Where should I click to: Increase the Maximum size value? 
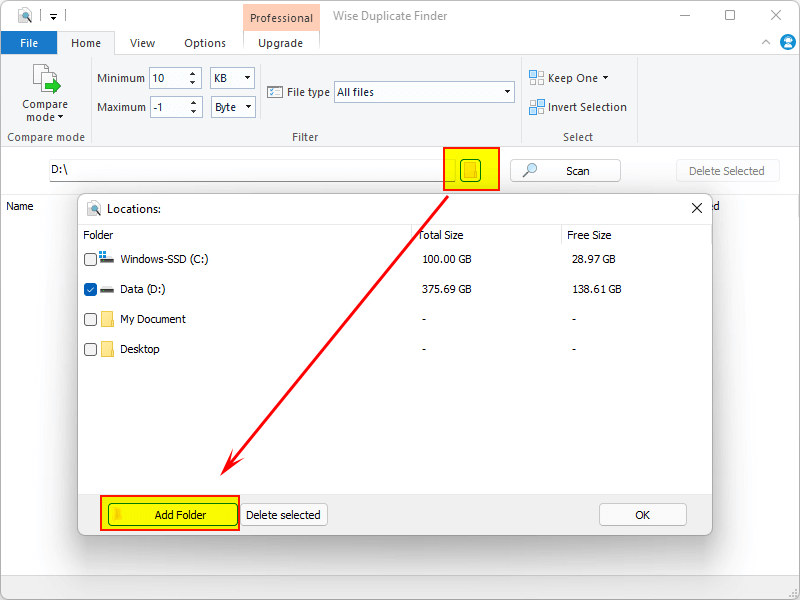[193, 103]
